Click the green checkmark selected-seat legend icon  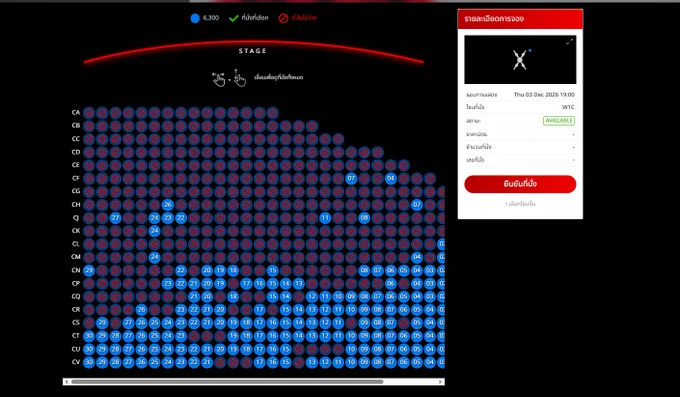233,18
